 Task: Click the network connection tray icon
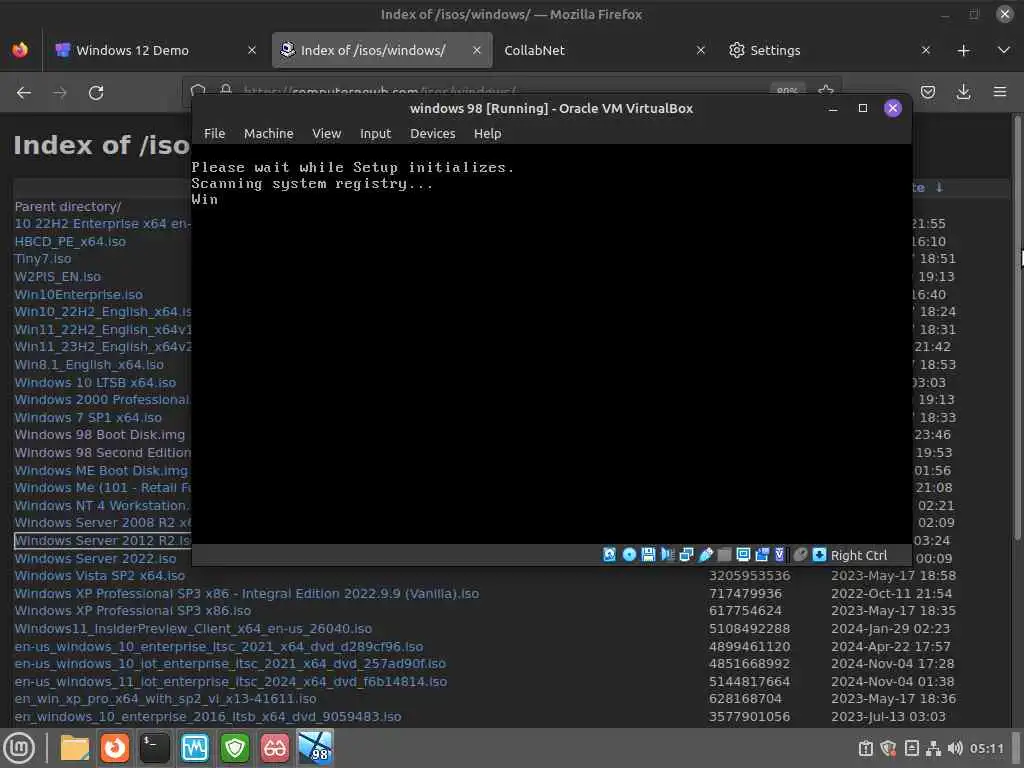[933, 748]
